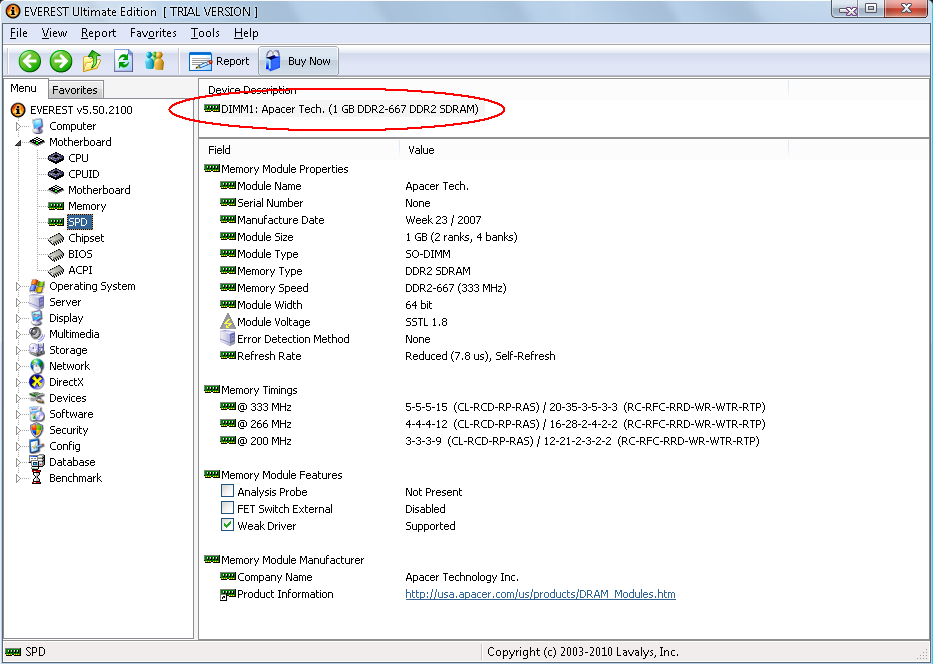Open the Help menu

tap(246, 33)
